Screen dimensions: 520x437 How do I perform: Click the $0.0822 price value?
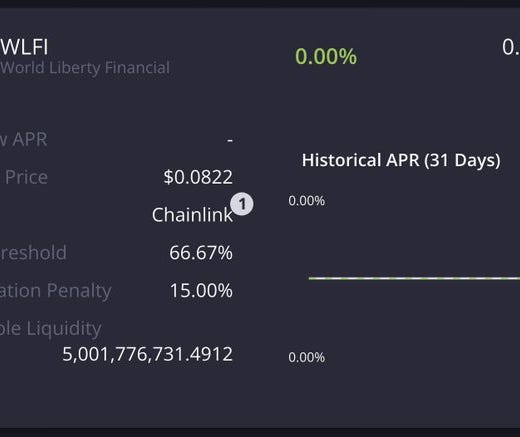tap(198, 177)
